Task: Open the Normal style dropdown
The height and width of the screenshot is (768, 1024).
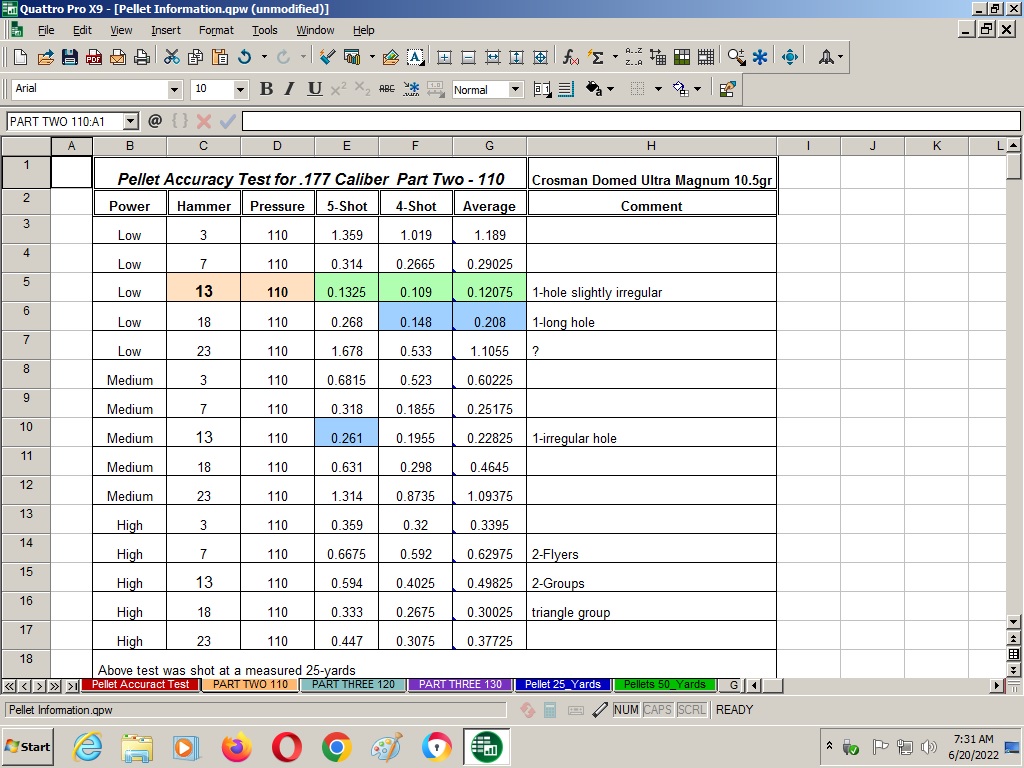Action: click(x=515, y=89)
